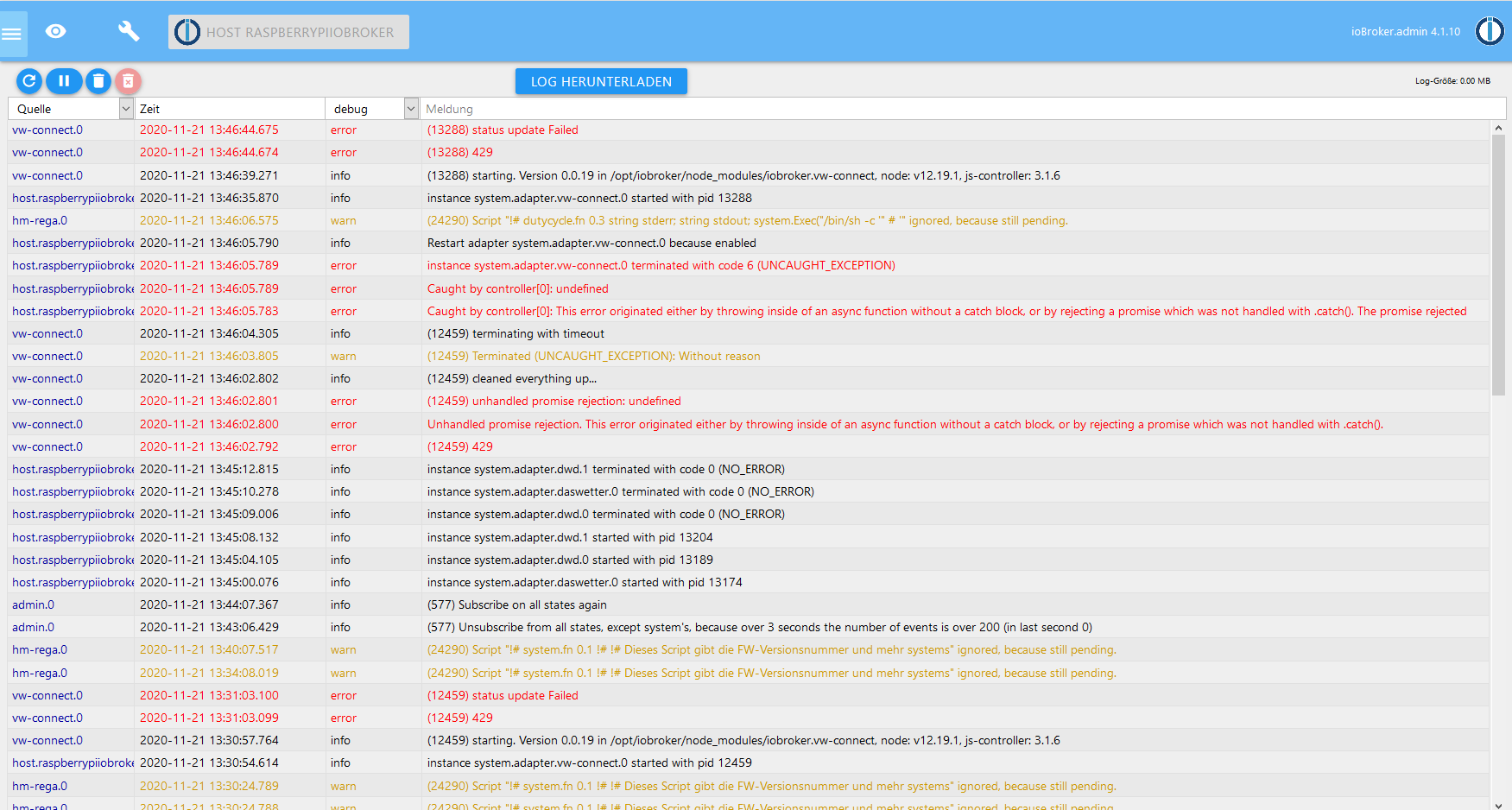Select dutycycle.fn warn message row

[x=748, y=220]
